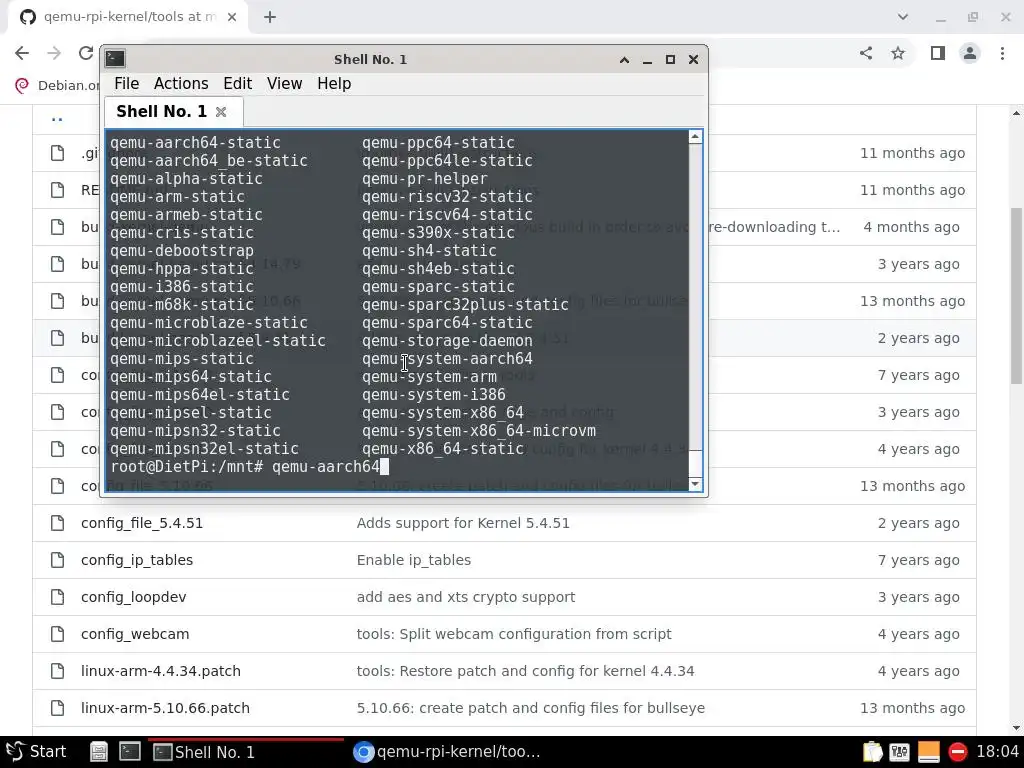
Task: Click file icon beside config_loopdev
Action: pos(57,597)
